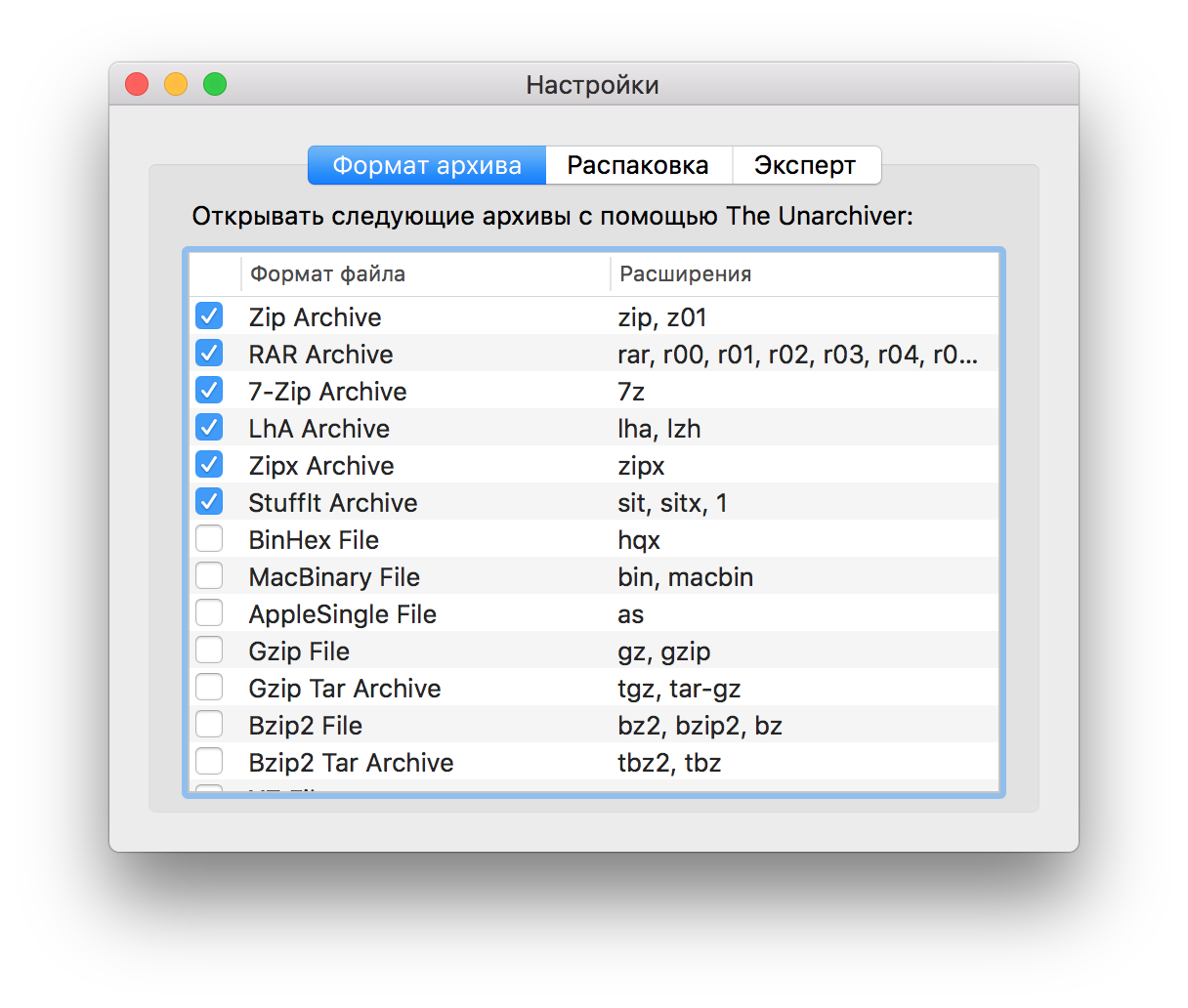Select the Формат архива tab
Image resolution: width=1188 pixels, height=1008 pixels.
coord(427,165)
